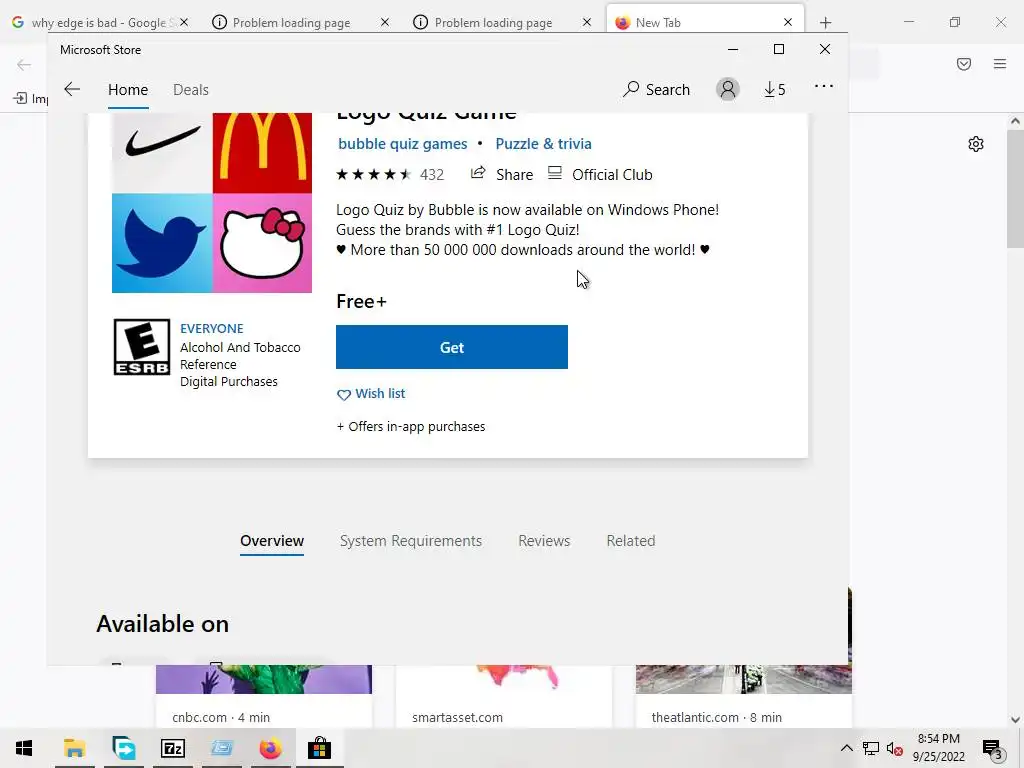The height and width of the screenshot is (768, 1024).
Task: Maximize the Microsoft Store window
Action: click(x=778, y=49)
